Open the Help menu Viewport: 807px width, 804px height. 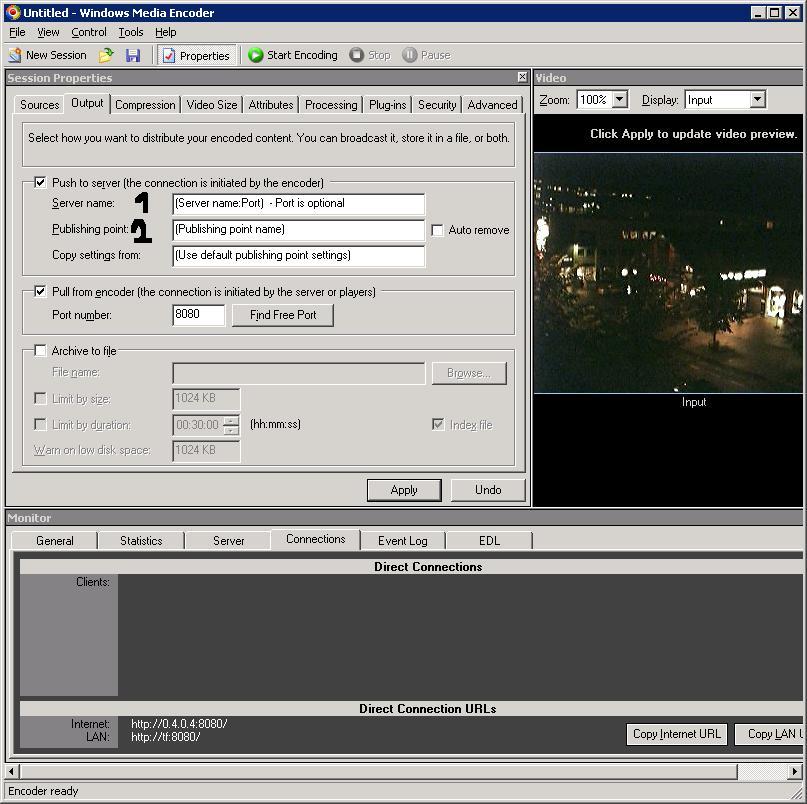click(x=165, y=32)
